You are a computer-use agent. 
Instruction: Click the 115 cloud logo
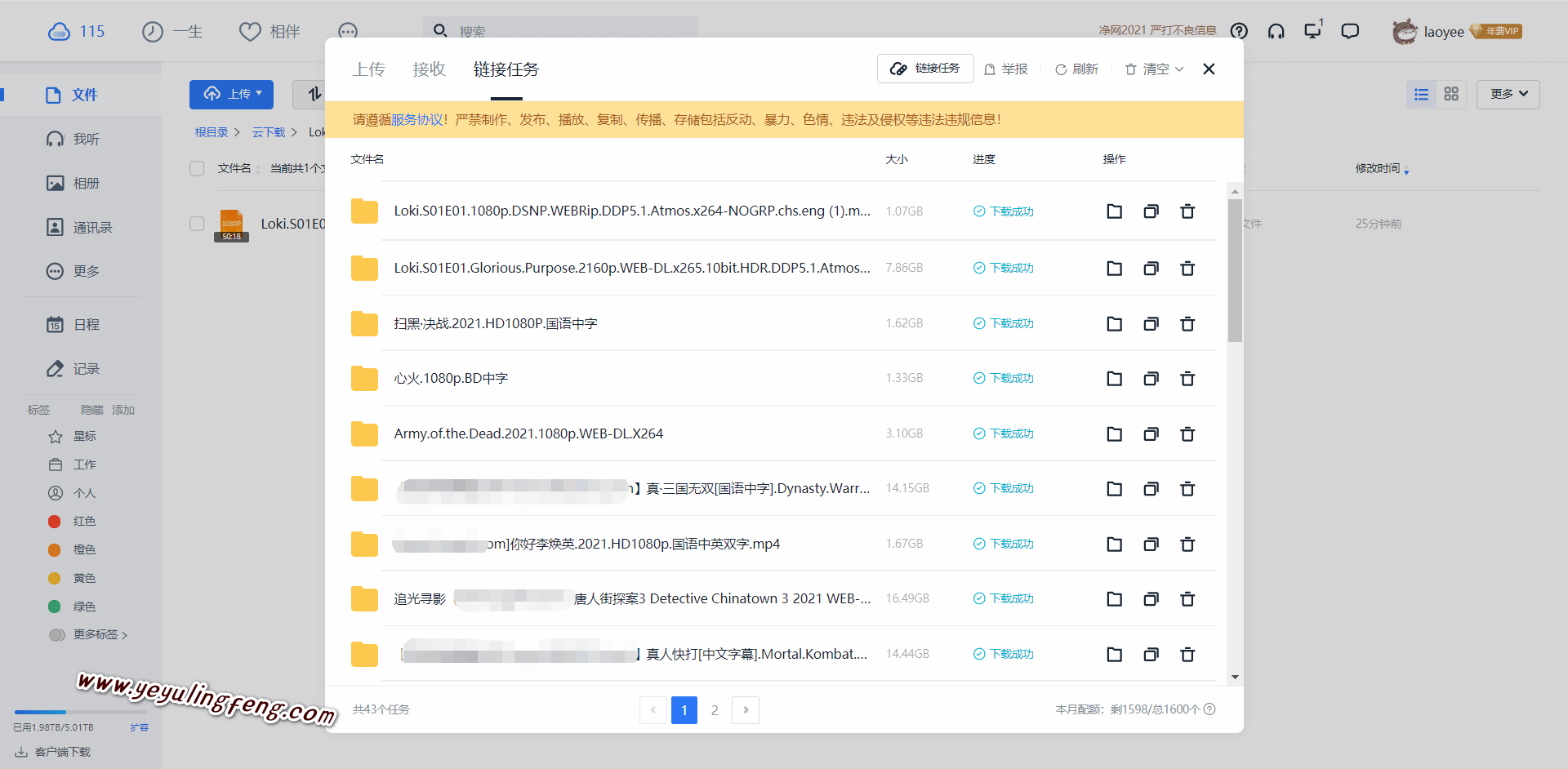(76, 31)
